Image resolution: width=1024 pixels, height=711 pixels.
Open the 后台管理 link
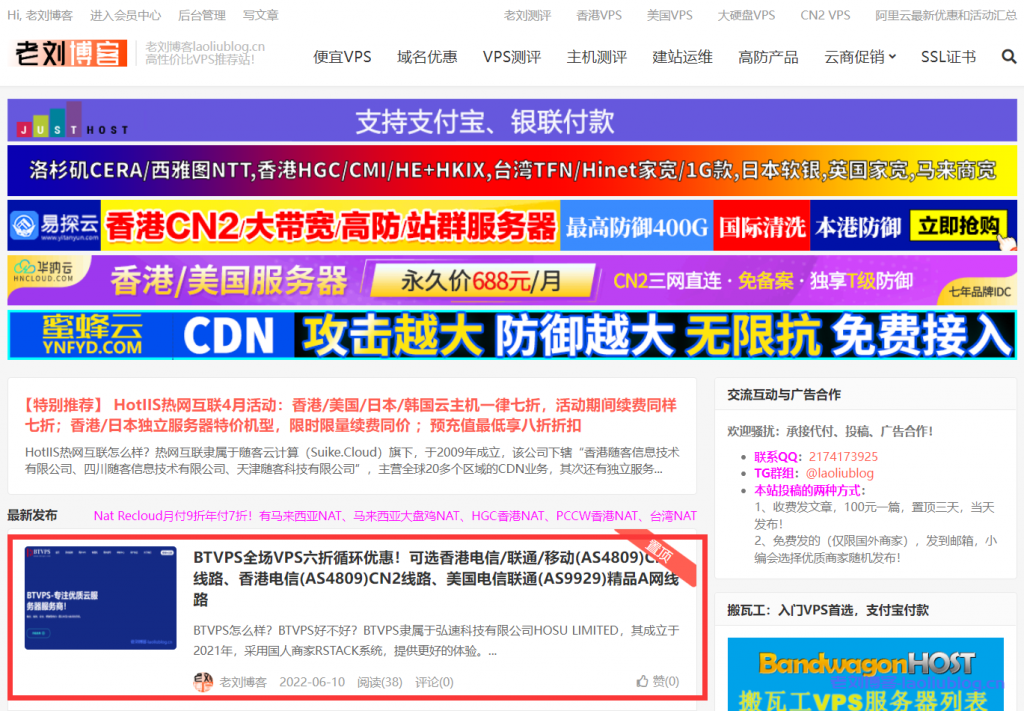[x=201, y=15]
